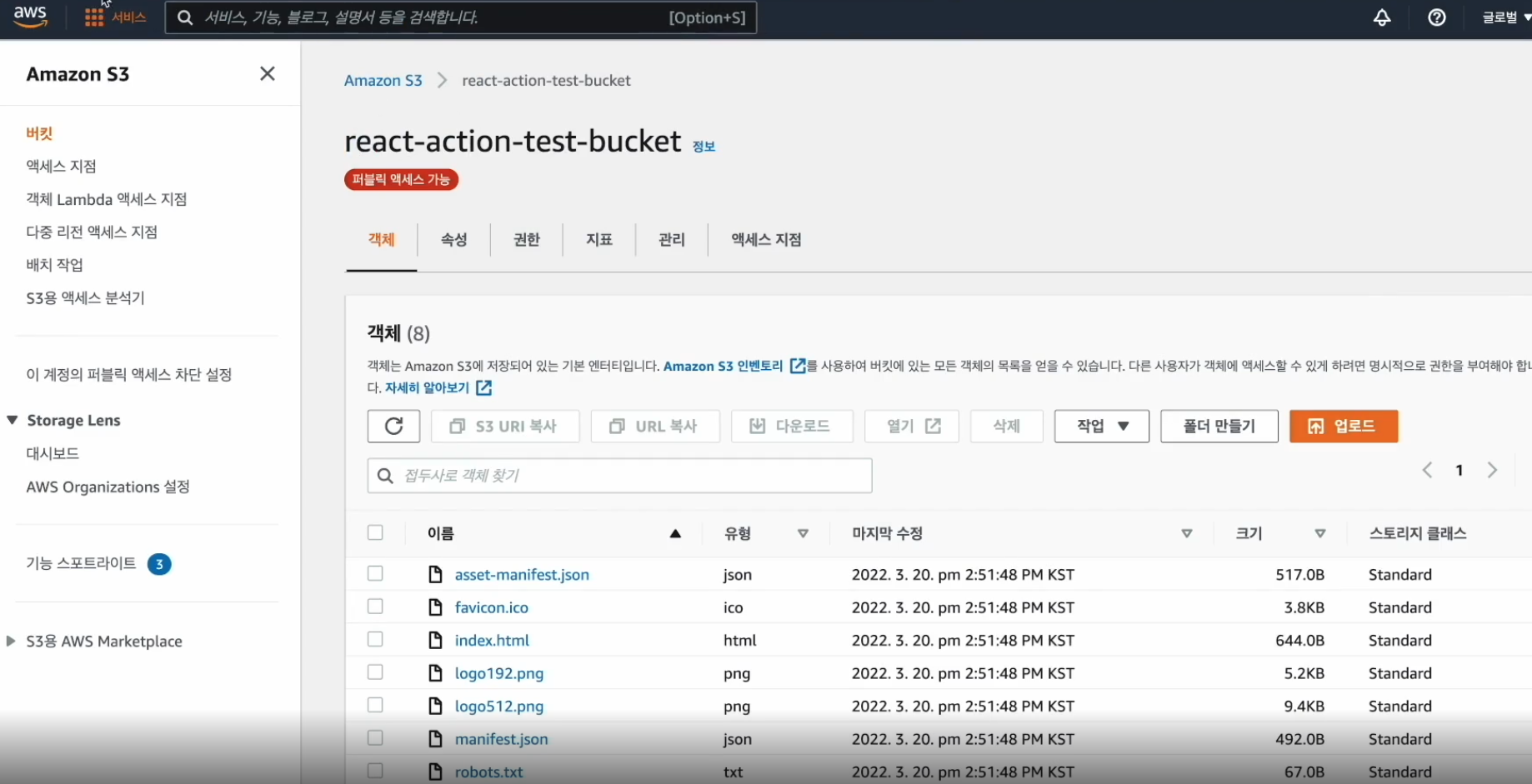Image resolution: width=1532 pixels, height=784 pixels.
Task: Click file icon of favicon.ico
Action: pos(435,607)
